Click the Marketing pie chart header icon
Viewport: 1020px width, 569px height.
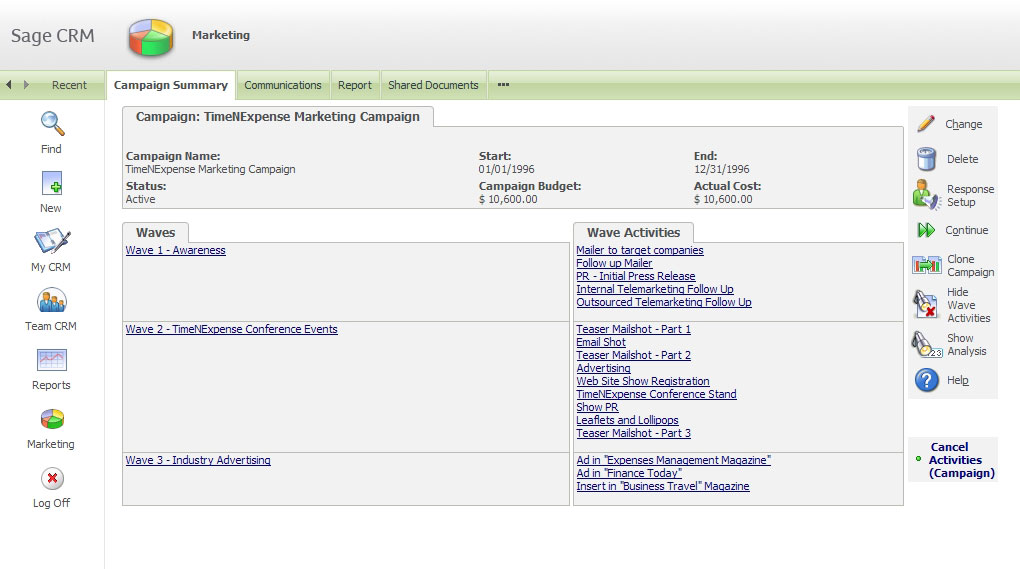pyautogui.click(x=151, y=36)
